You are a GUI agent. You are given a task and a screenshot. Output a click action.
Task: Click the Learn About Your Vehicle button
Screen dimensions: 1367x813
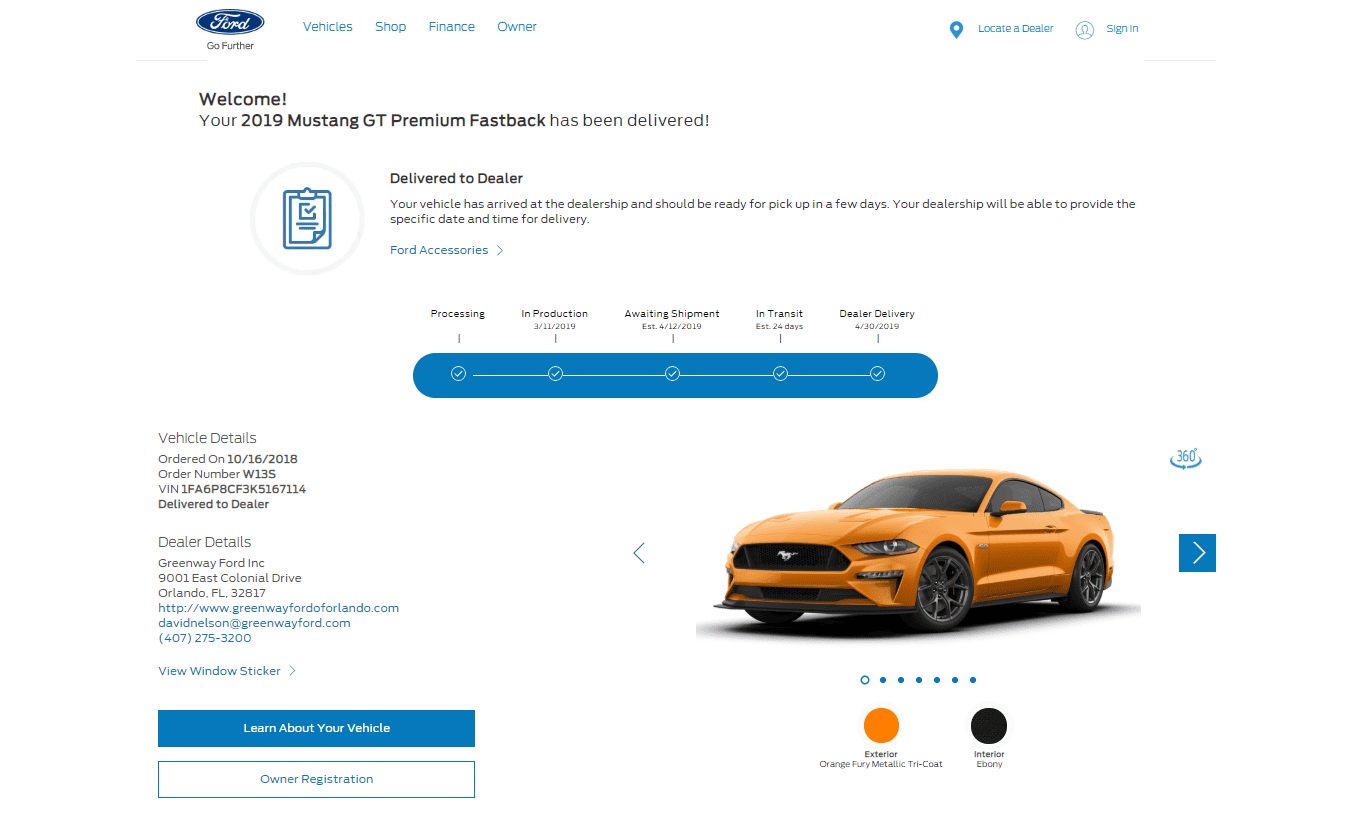pyautogui.click(x=316, y=728)
